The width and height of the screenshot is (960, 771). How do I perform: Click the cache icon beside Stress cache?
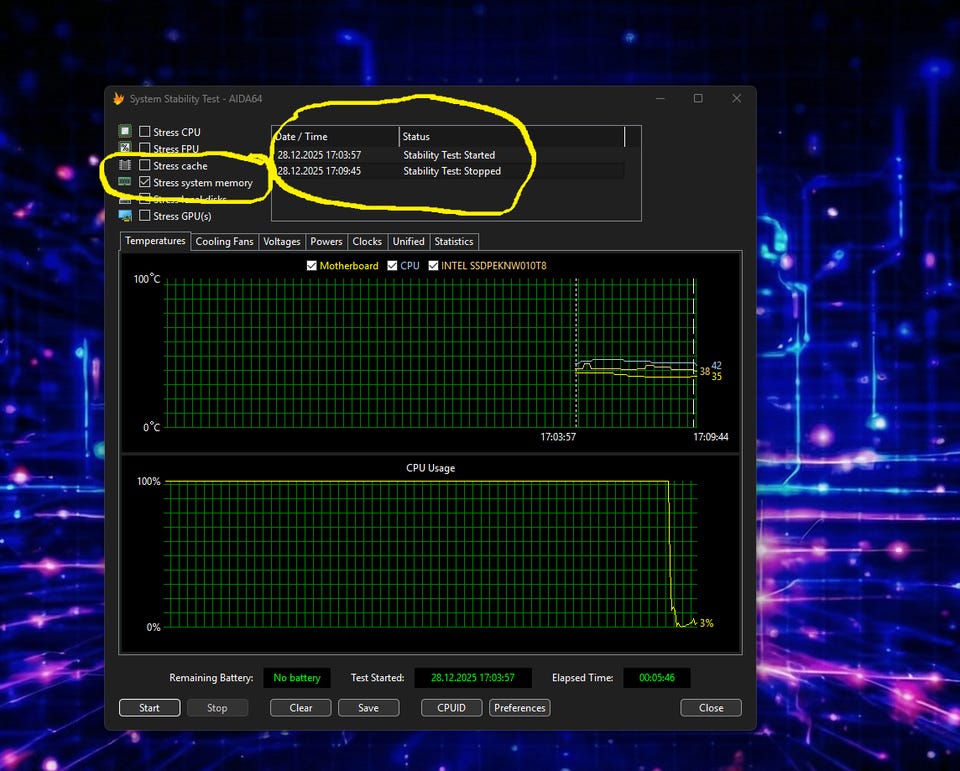click(125, 165)
